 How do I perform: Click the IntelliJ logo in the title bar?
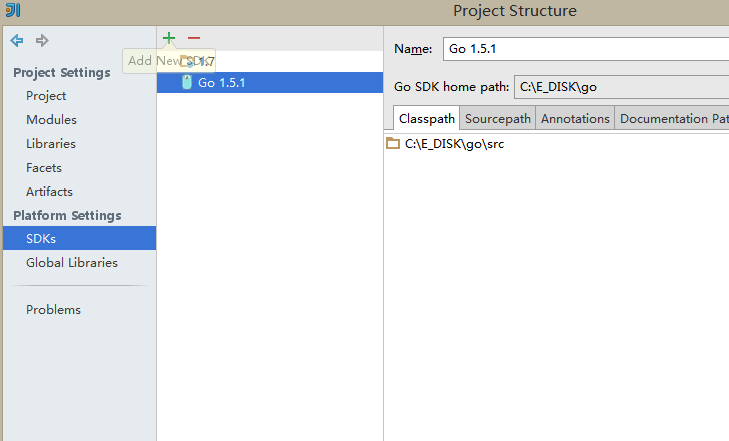coord(13,10)
